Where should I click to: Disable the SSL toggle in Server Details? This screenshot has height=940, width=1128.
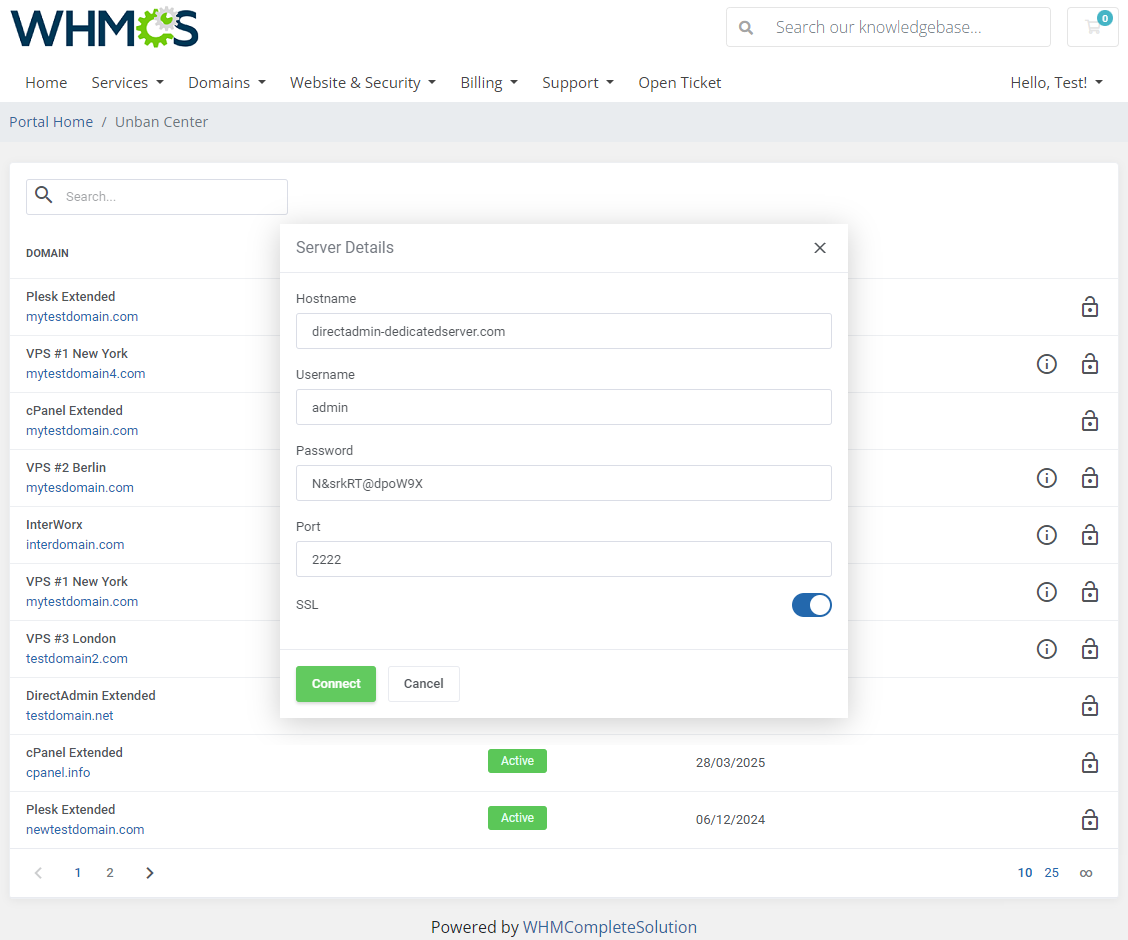coord(811,605)
